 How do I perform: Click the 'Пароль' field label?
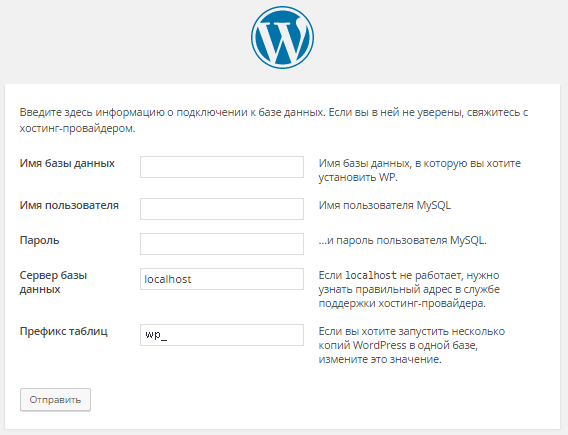pos(39,240)
